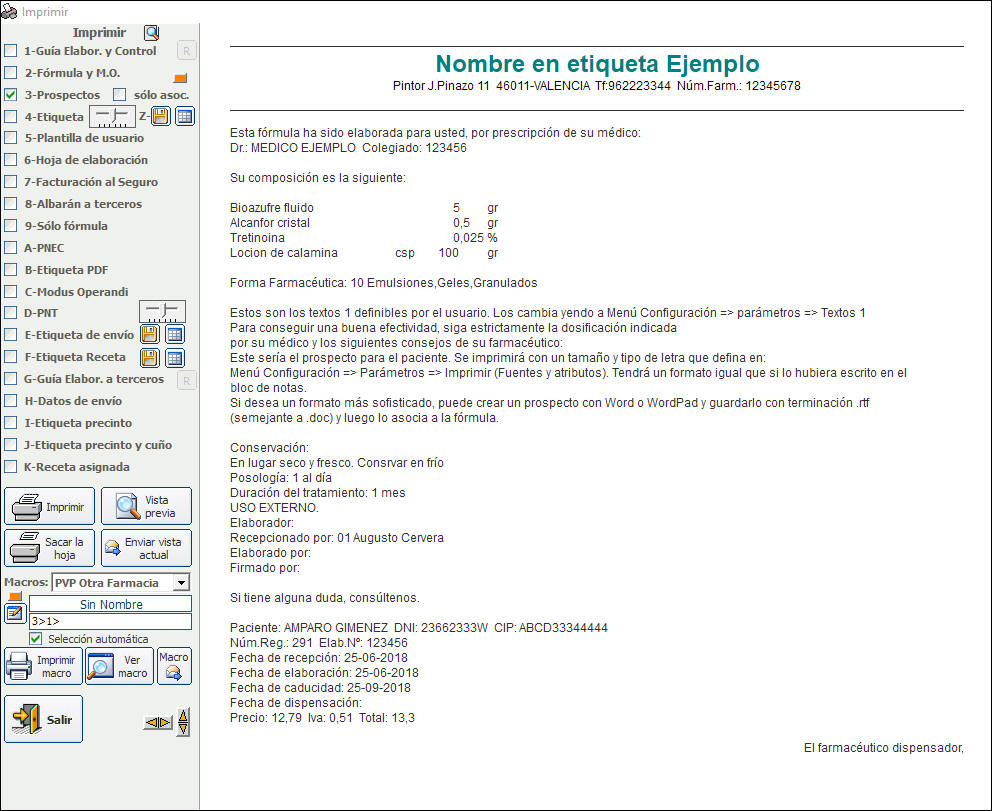This screenshot has width=992, height=811.
Task: Open the table grid icon for E-Etiqueta de envío
Action: (175, 334)
